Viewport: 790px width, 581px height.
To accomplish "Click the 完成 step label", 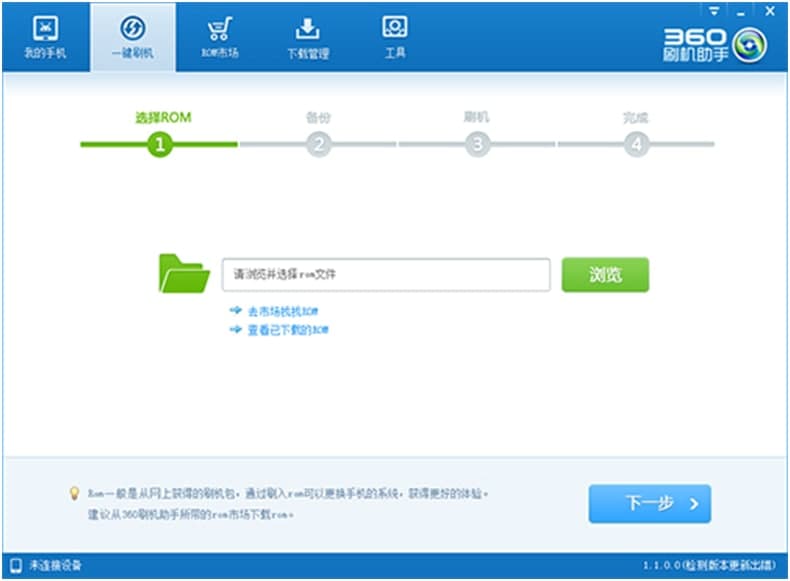I will click(636, 117).
